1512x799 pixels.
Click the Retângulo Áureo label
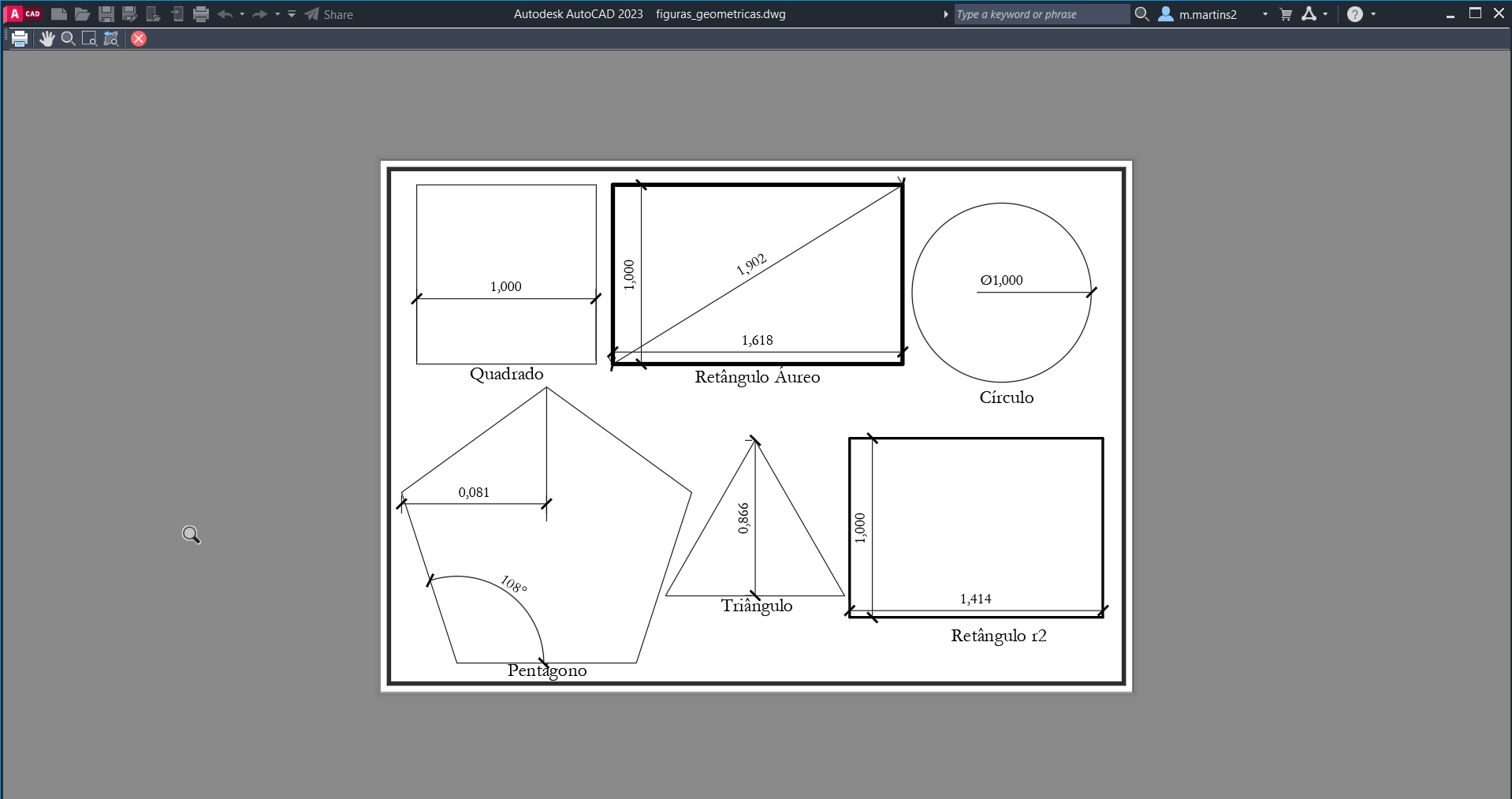click(758, 376)
